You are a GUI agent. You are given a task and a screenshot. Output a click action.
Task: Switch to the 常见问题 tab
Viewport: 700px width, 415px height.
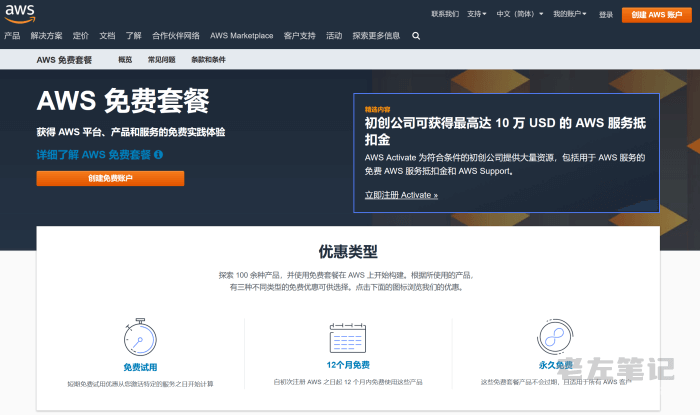(162, 60)
